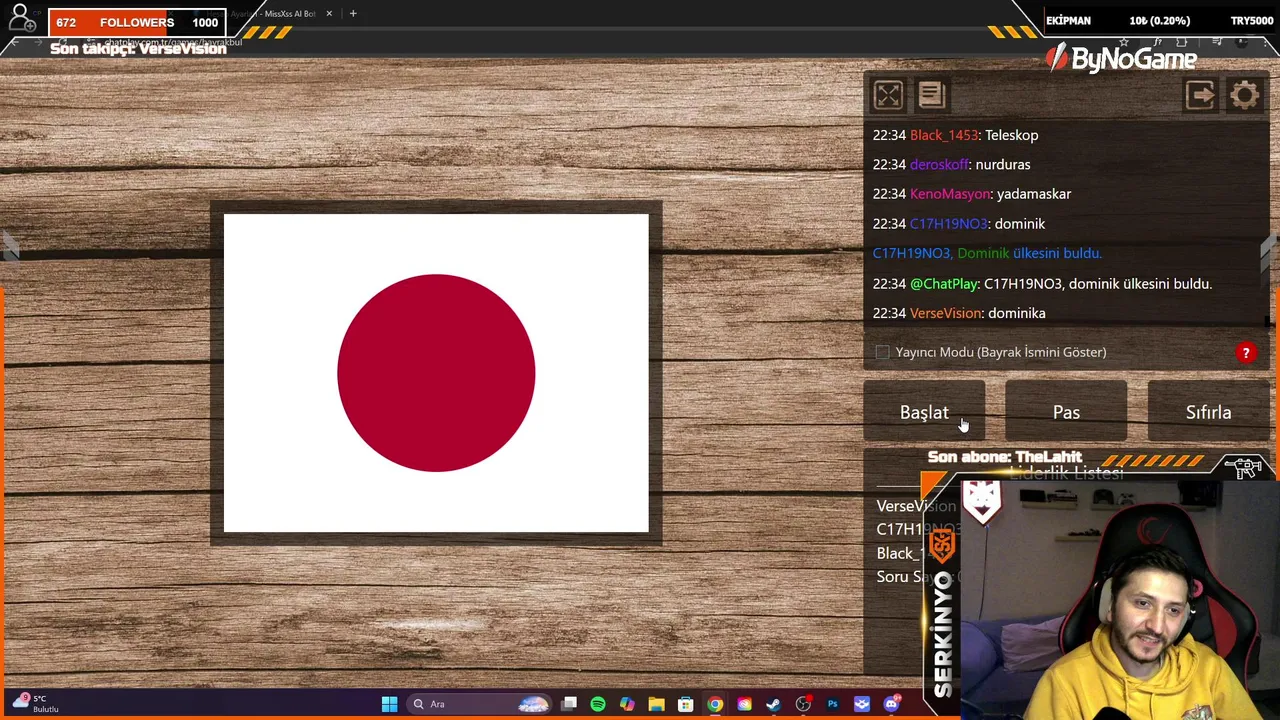Close the MissXss AI Bot browser tab
Viewport: 1280px width, 720px height.
[329, 14]
